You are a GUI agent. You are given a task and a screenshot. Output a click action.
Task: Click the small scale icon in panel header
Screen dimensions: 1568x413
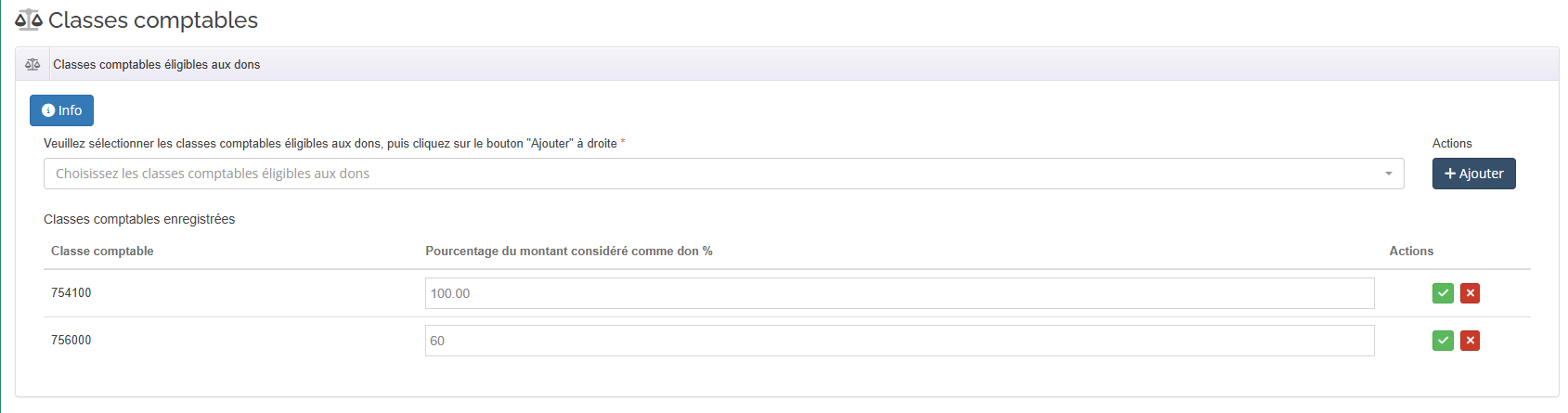click(x=32, y=64)
